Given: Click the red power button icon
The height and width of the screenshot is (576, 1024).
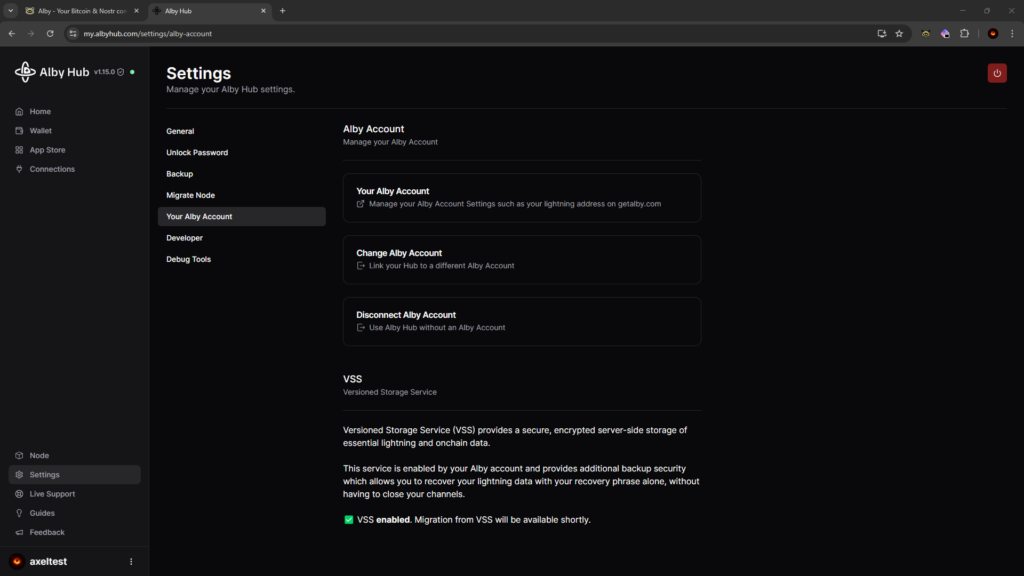Looking at the screenshot, I should pos(996,73).
